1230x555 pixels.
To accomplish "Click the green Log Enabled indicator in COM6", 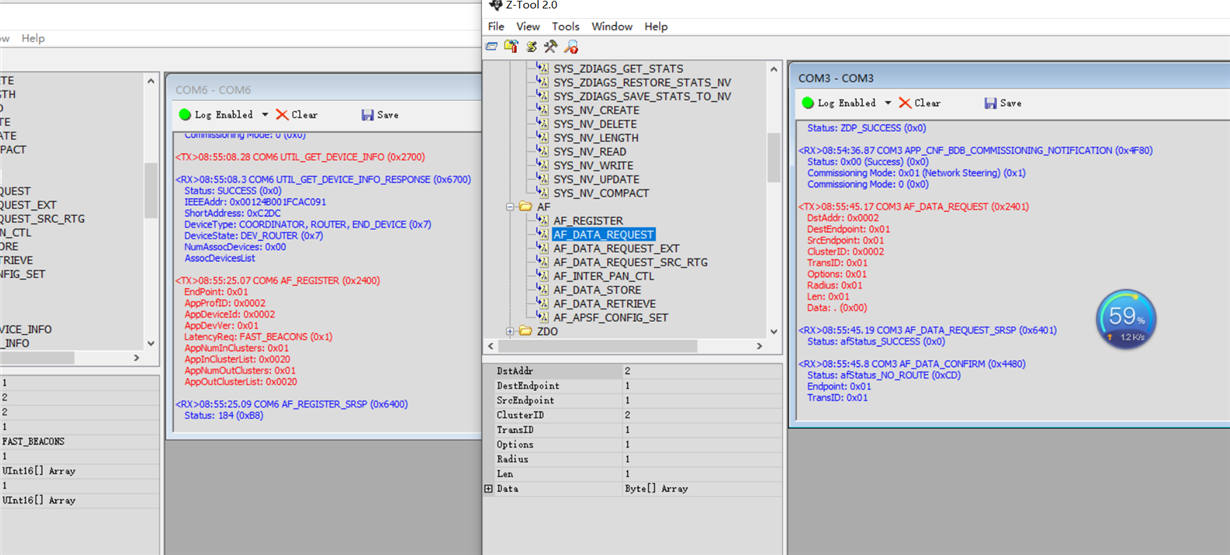I will click(x=184, y=115).
